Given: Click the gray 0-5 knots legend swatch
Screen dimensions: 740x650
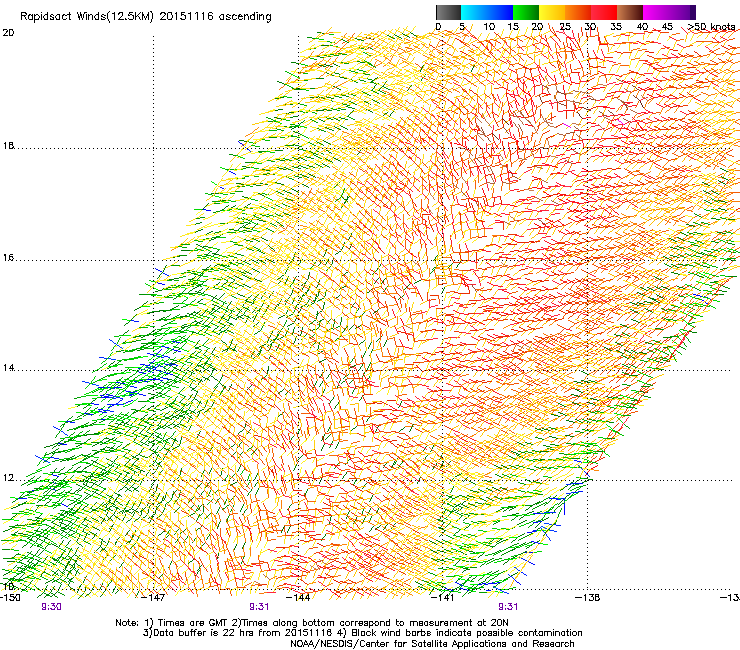Looking at the screenshot, I should 448,12.
